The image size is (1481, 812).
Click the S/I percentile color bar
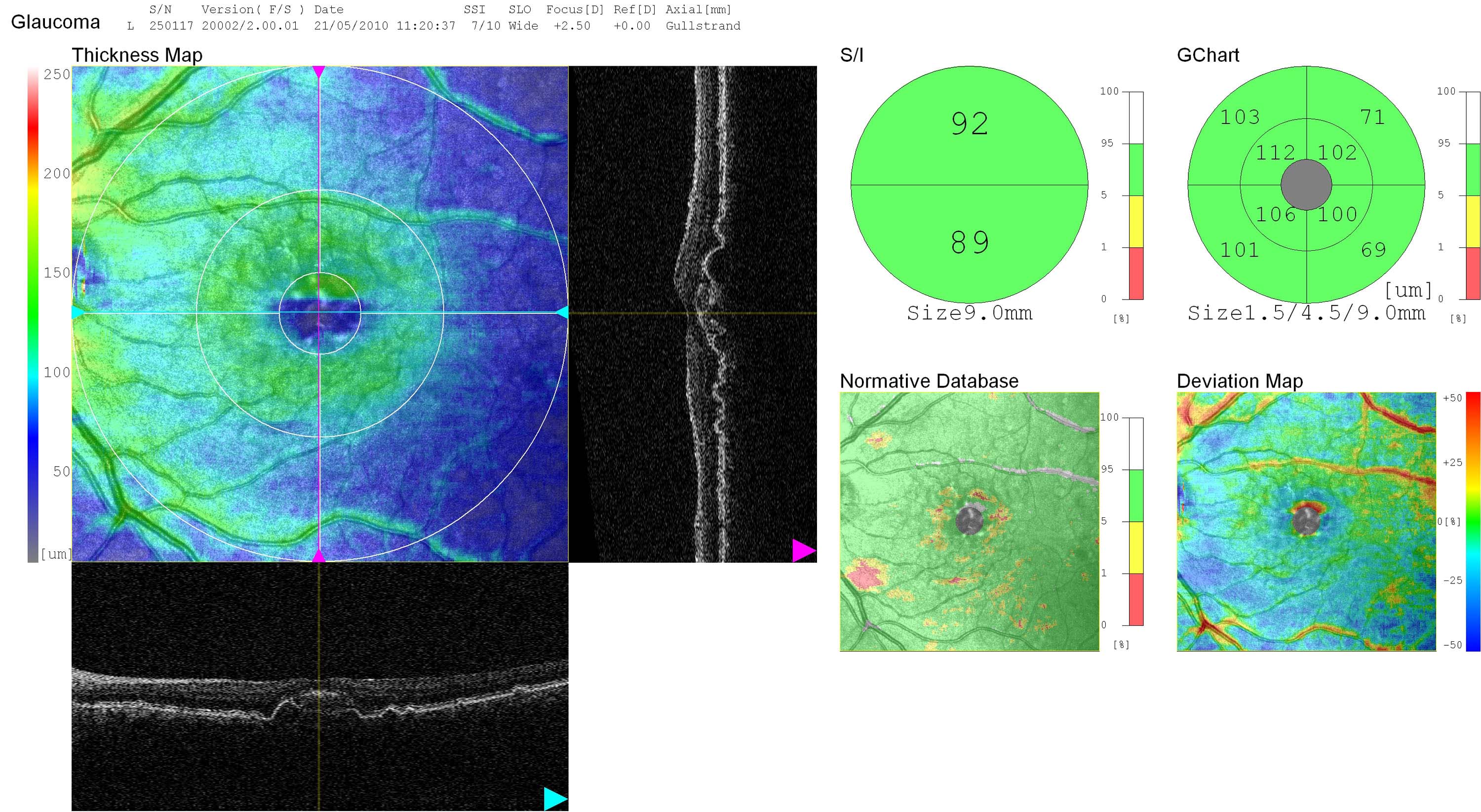pos(1136,195)
